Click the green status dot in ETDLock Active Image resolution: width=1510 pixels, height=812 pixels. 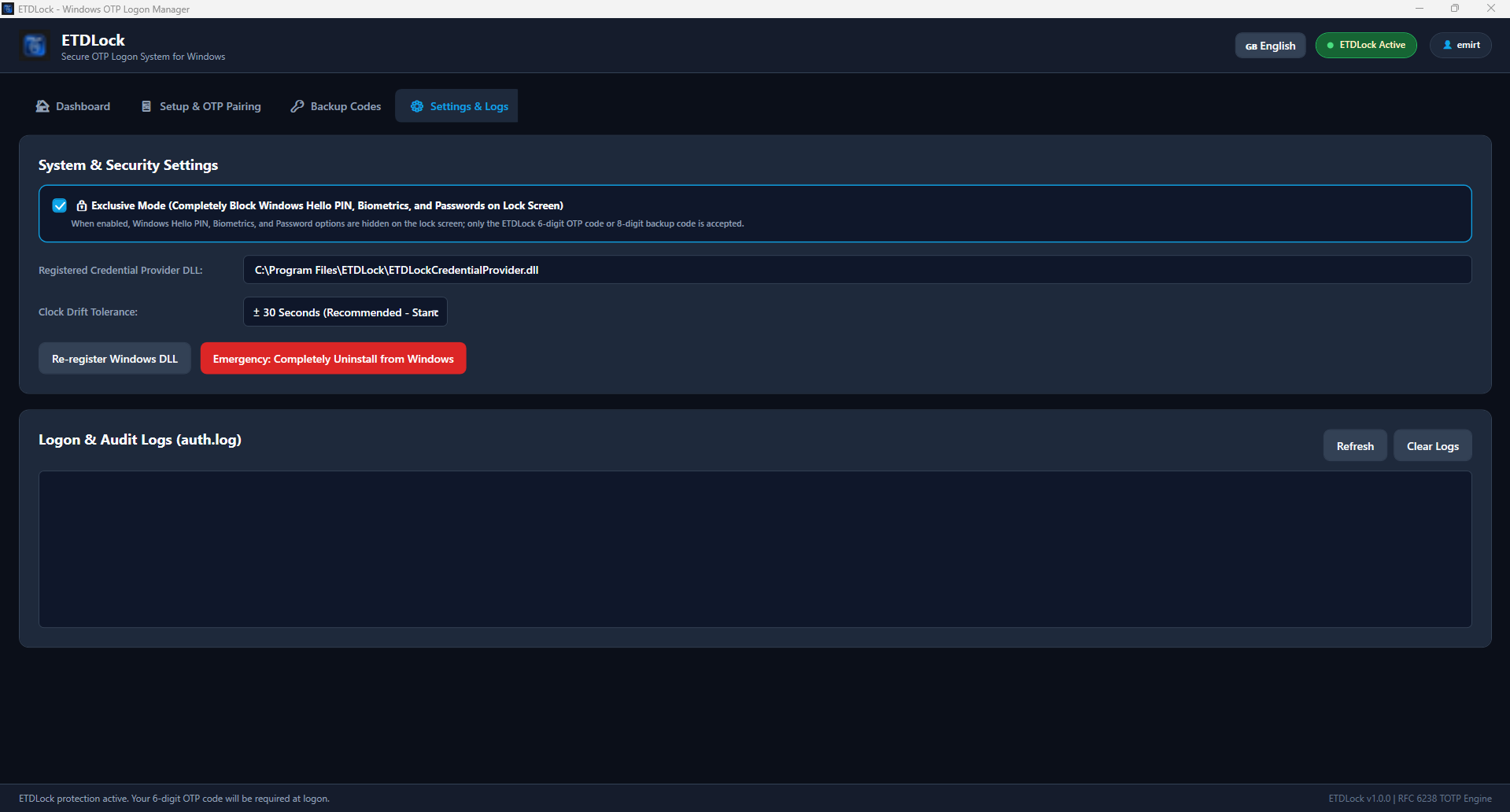coord(1331,45)
